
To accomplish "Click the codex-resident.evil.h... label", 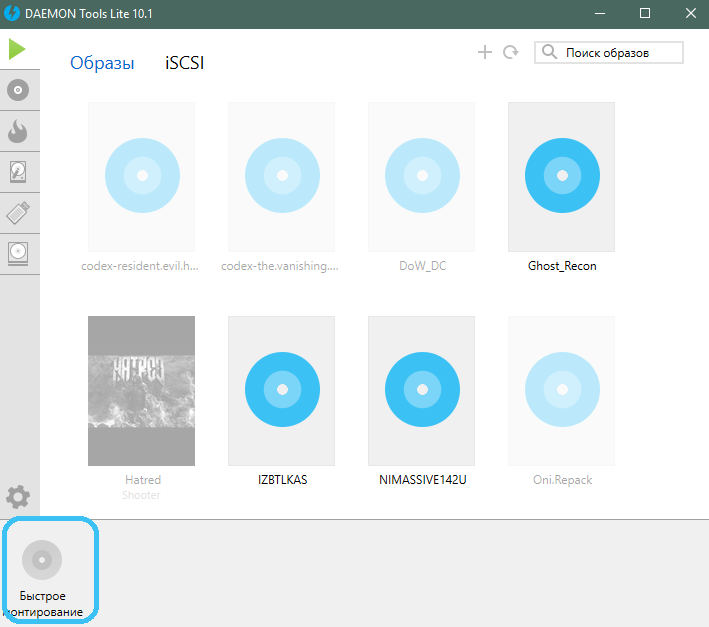I will (140, 266).
